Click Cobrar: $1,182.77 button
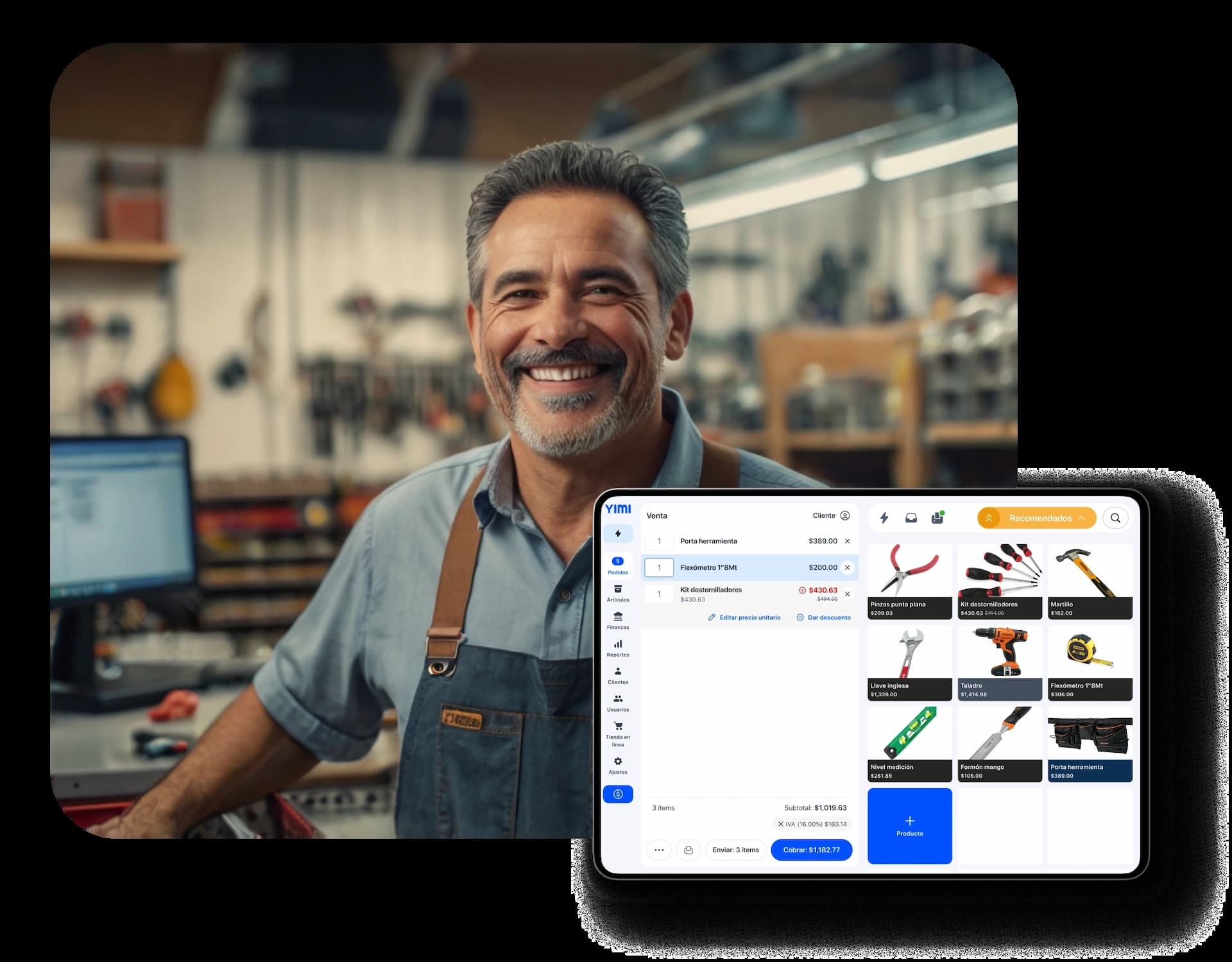The image size is (1232, 962). [811, 850]
